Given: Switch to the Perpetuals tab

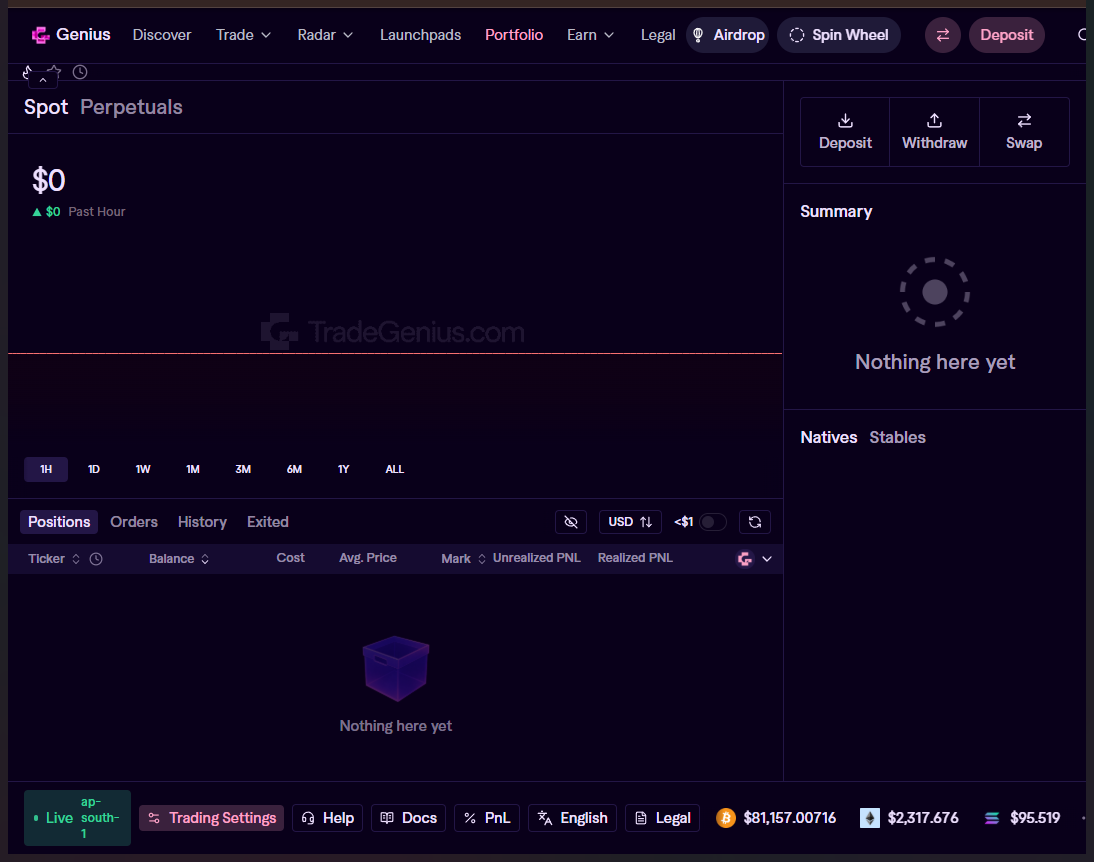Looking at the screenshot, I should 131,107.
